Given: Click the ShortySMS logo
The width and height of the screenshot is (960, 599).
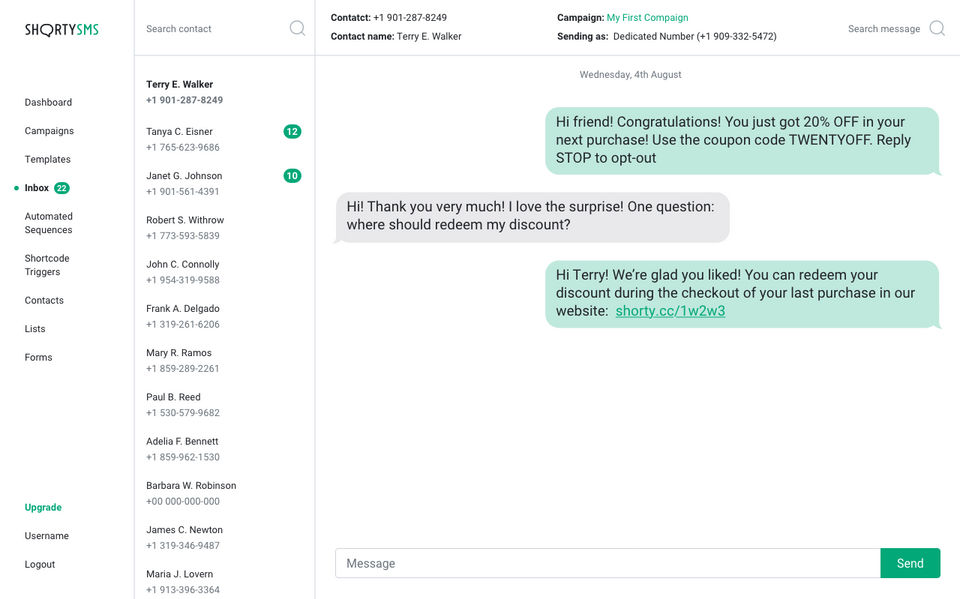Looking at the screenshot, I should click(x=62, y=30).
